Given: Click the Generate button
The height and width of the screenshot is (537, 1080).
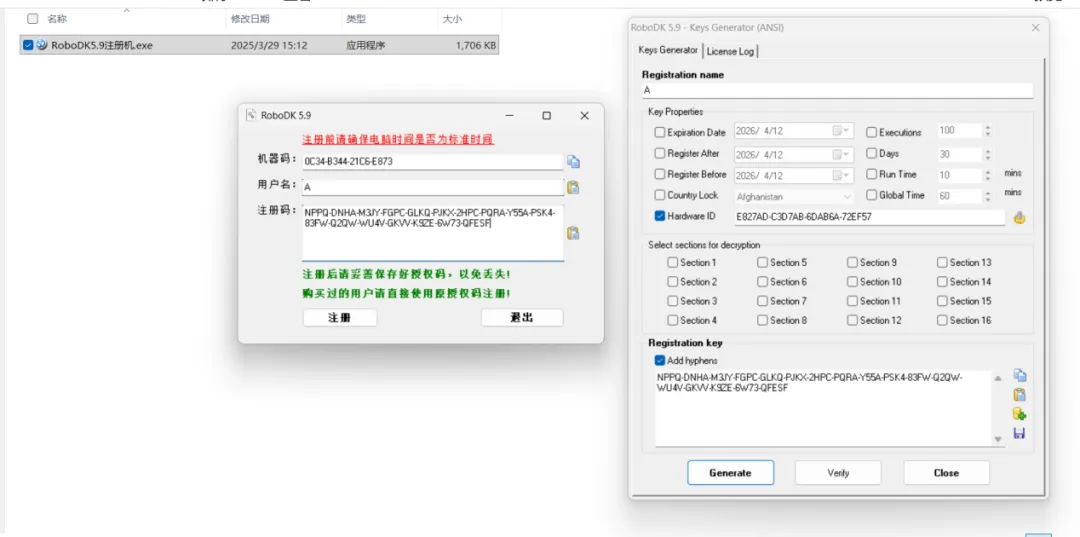Looking at the screenshot, I should (730, 473).
